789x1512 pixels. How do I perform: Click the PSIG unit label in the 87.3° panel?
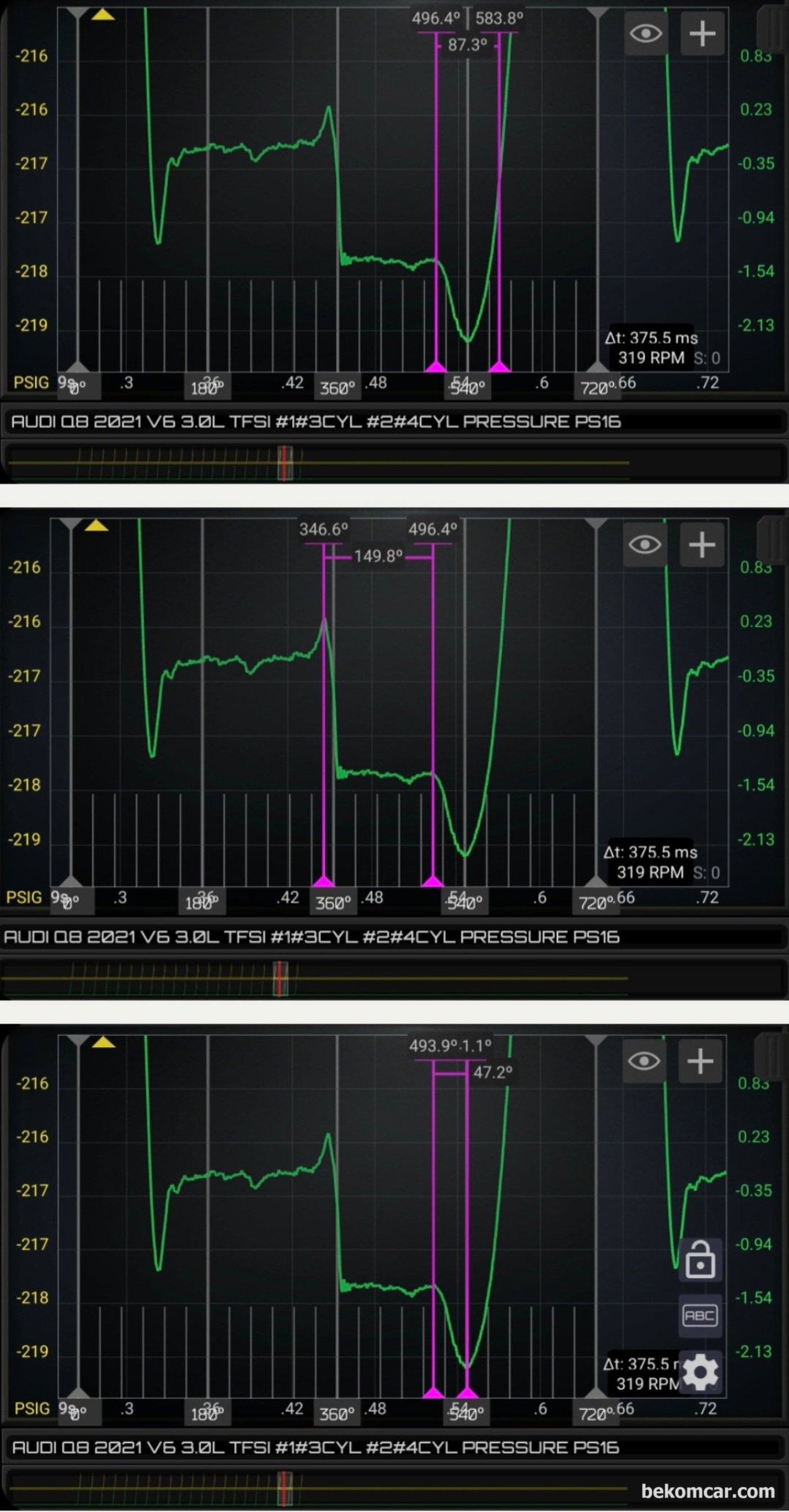click(x=31, y=383)
